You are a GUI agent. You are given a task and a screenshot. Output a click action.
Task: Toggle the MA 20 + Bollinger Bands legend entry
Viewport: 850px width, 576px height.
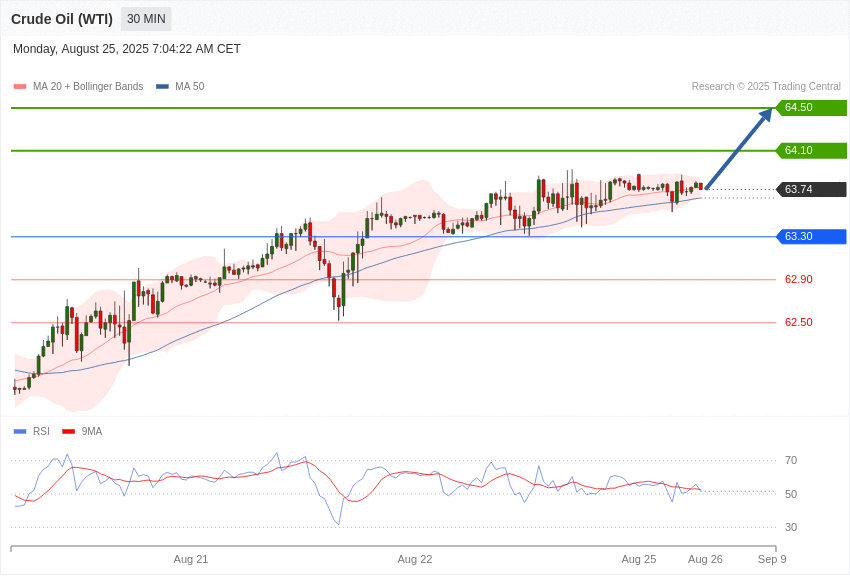79,87
